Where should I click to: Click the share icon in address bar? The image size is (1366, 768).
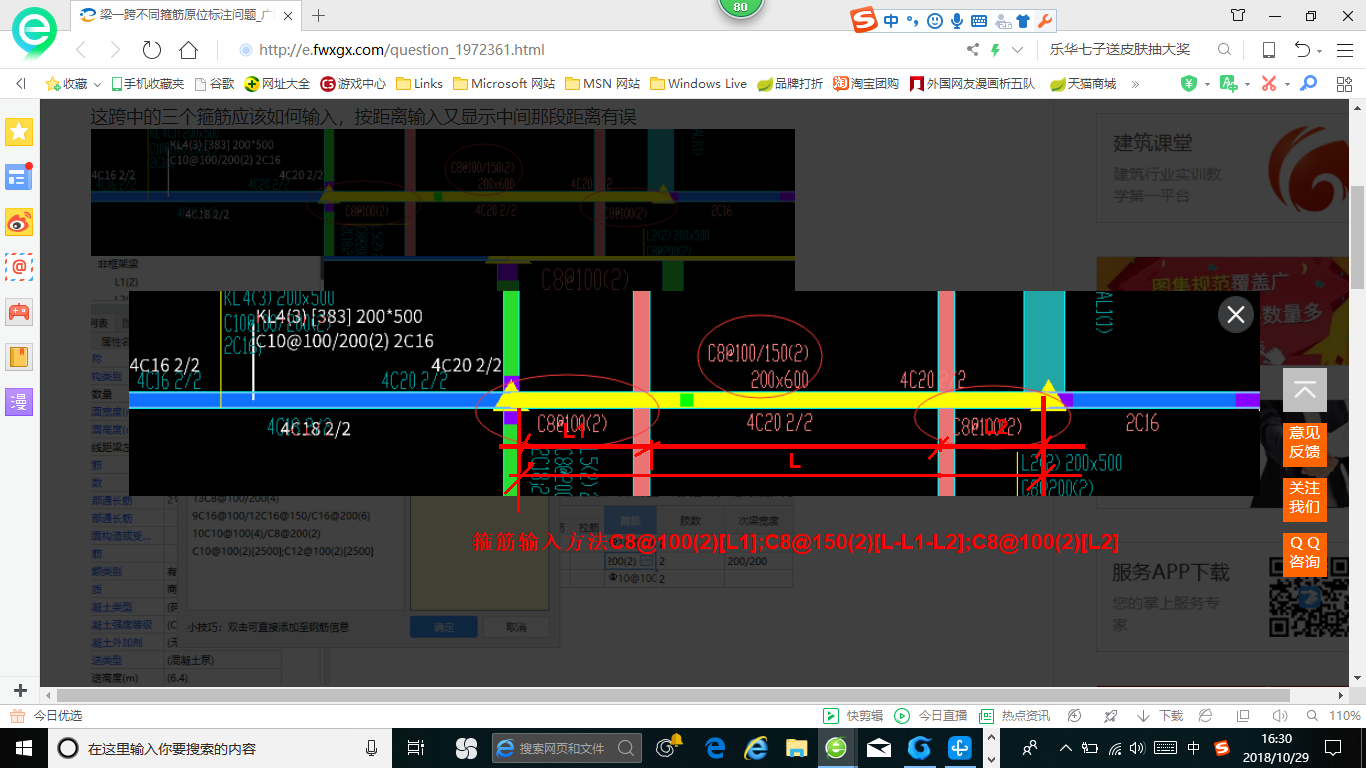973,50
